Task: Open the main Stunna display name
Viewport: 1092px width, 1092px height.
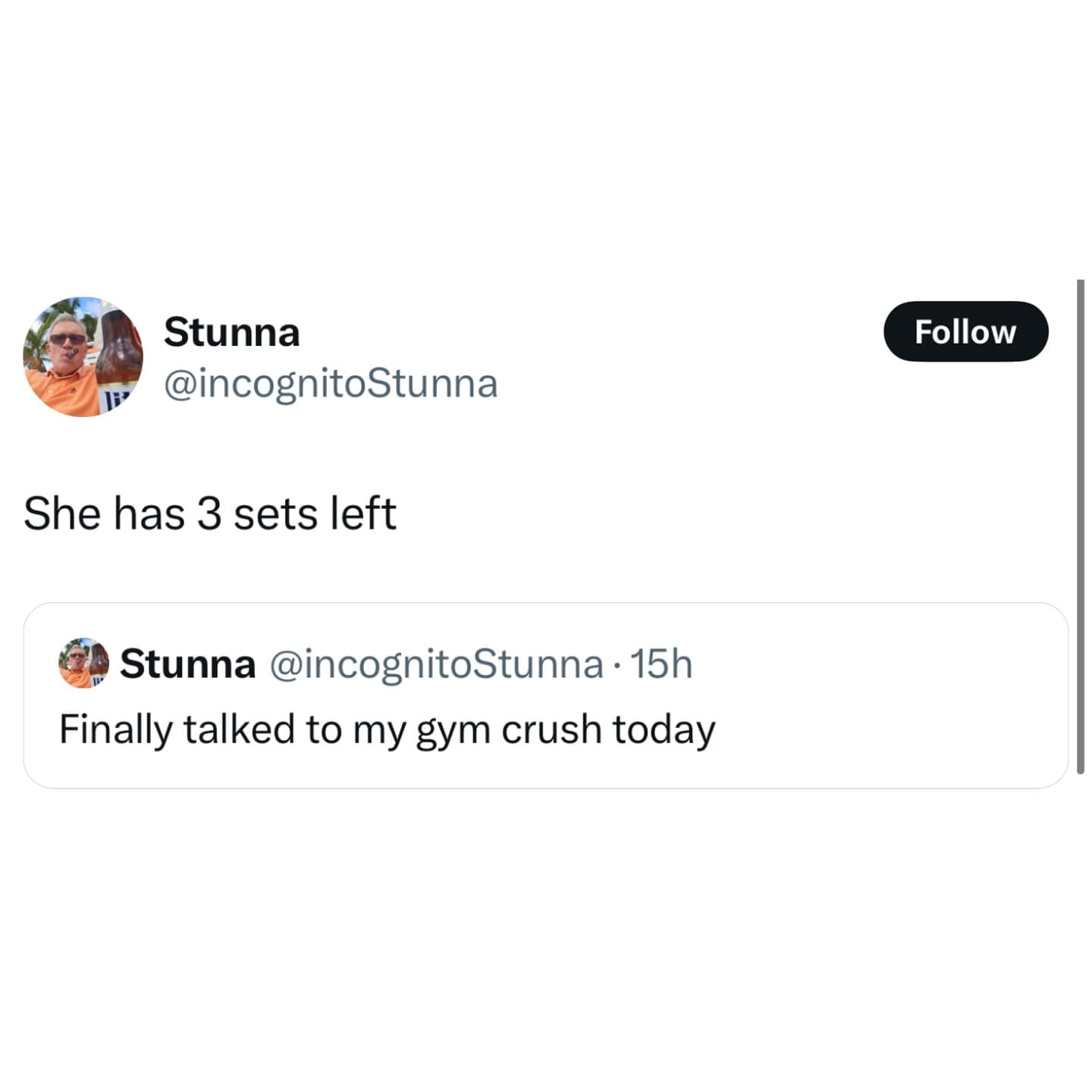Action: pyautogui.click(x=231, y=332)
